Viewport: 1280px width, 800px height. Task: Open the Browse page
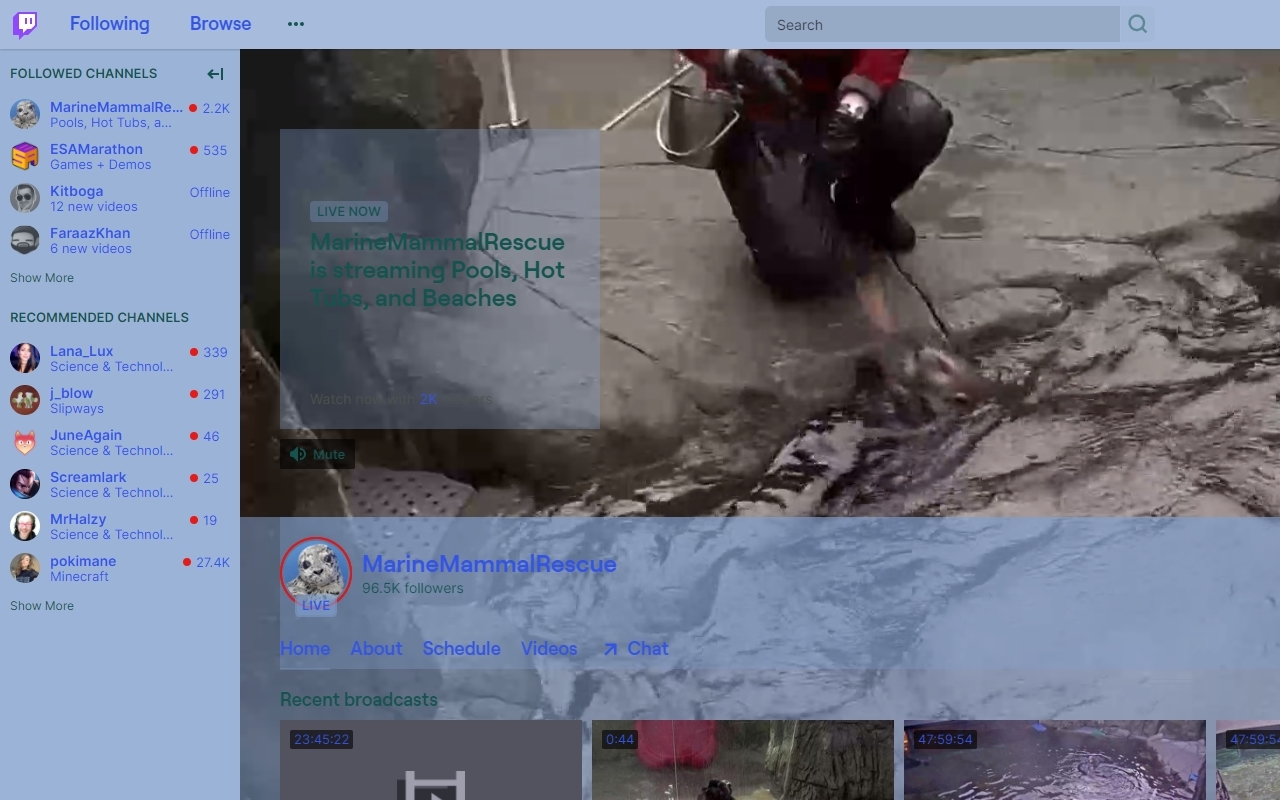click(220, 24)
